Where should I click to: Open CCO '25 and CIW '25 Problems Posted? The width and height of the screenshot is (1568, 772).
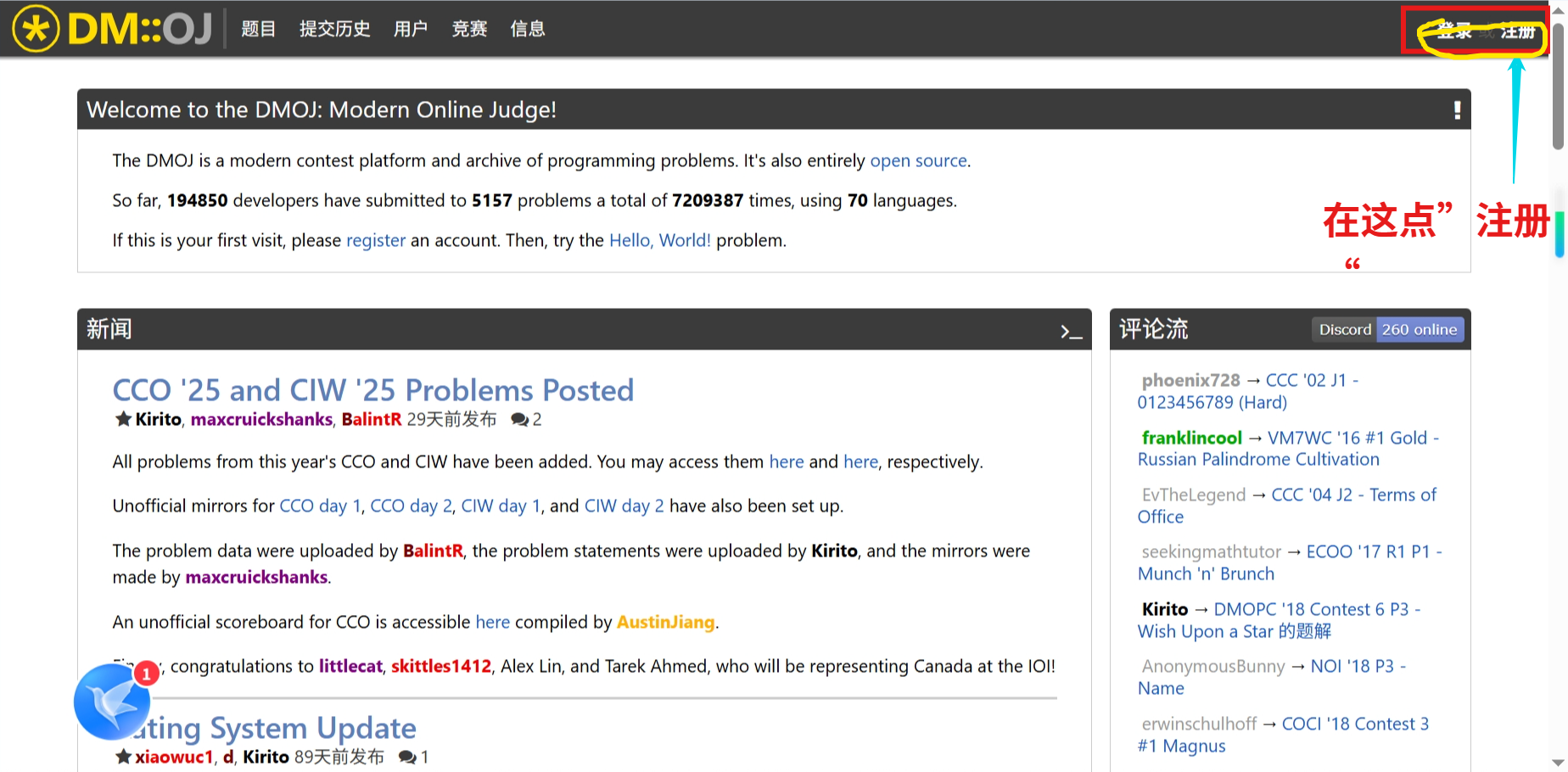373,390
